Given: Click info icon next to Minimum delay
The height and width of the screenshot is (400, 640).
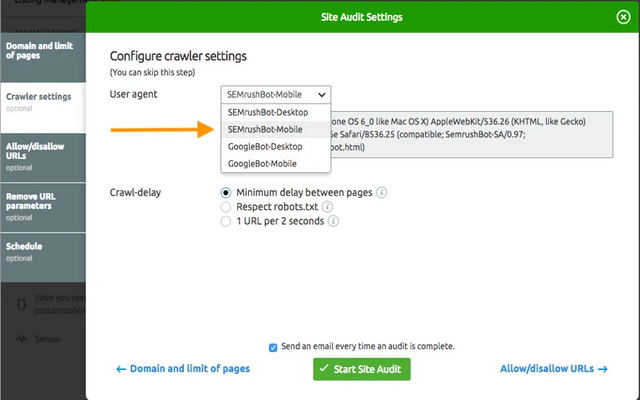Looking at the screenshot, I should tap(382, 193).
